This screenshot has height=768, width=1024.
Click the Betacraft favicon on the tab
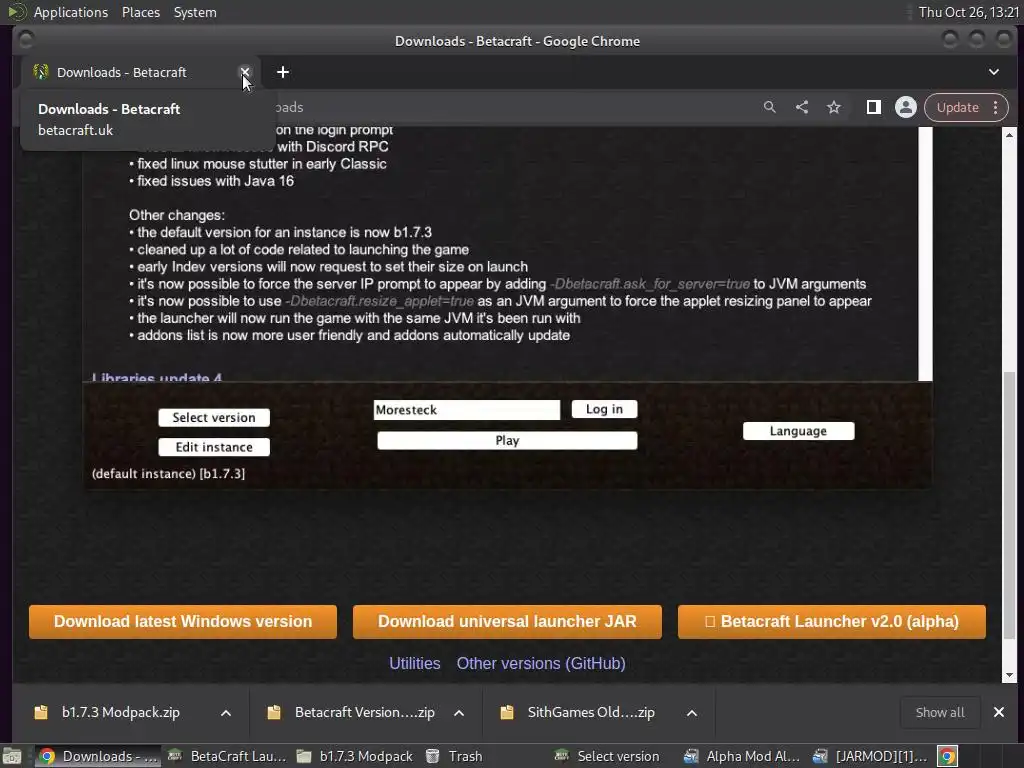tap(40, 72)
